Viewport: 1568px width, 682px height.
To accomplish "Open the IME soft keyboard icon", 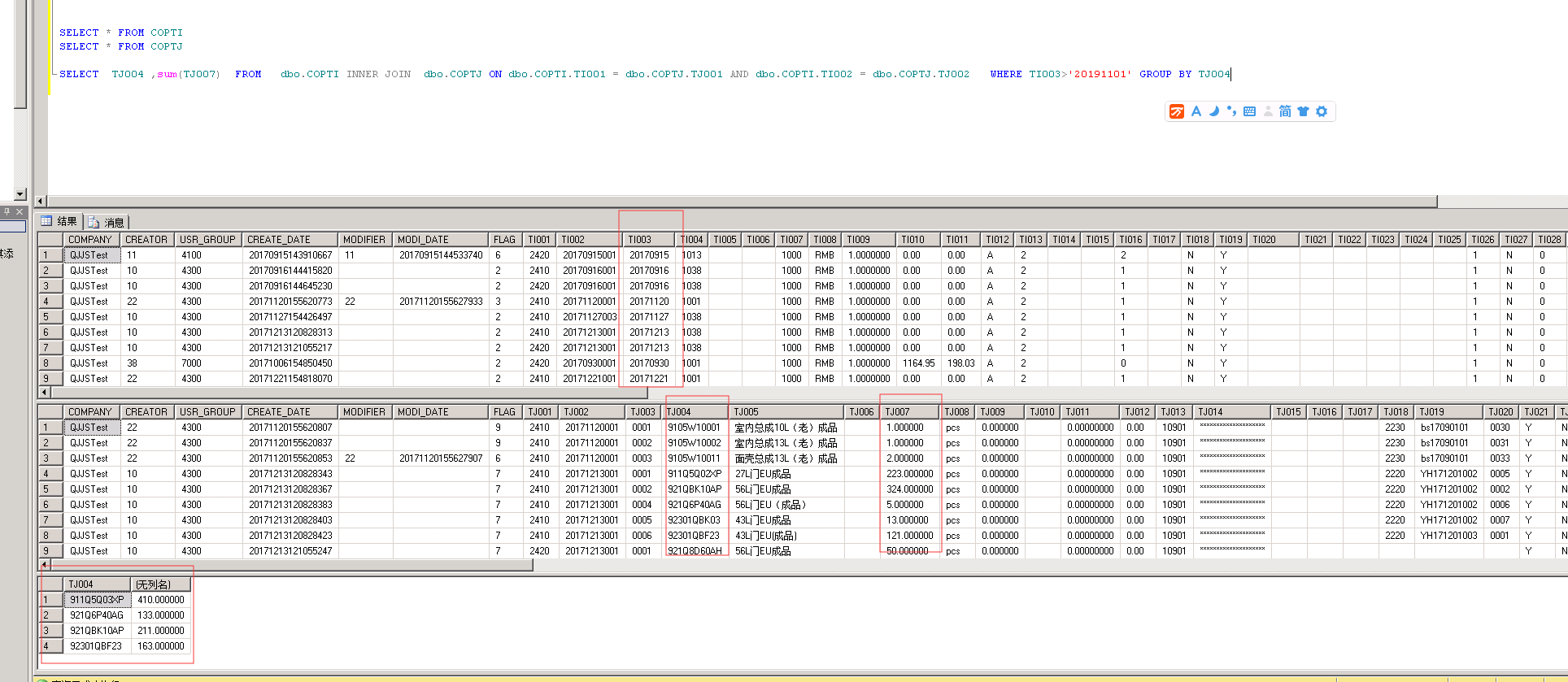I will [1250, 111].
